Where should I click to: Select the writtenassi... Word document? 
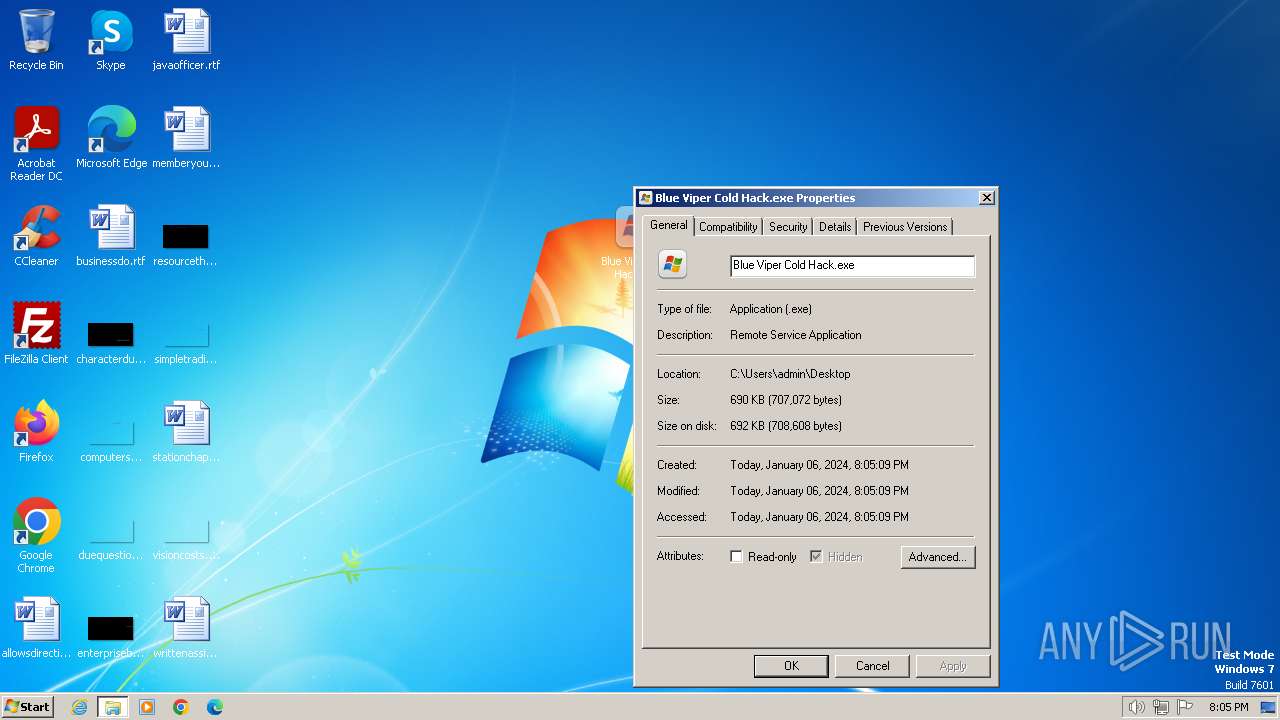[x=186, y=628]
